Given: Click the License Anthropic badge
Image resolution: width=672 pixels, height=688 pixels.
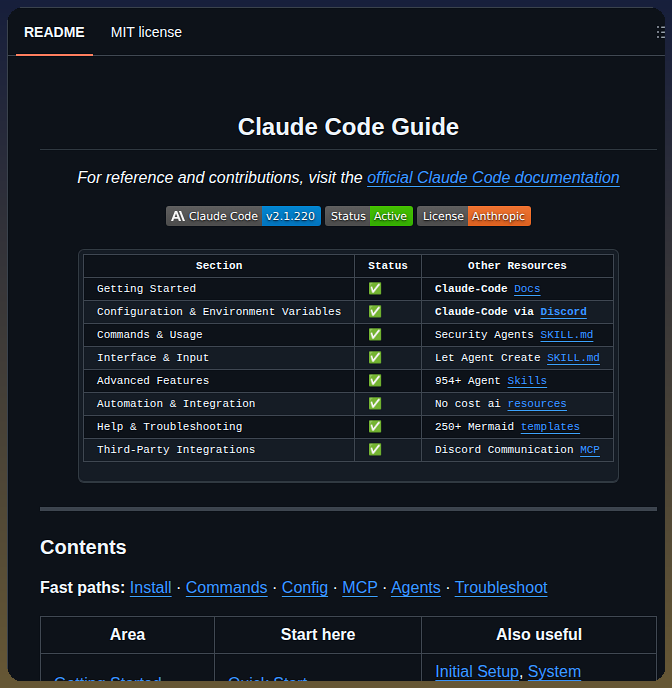Looking at the screenshot, I should tap(474, 216).
